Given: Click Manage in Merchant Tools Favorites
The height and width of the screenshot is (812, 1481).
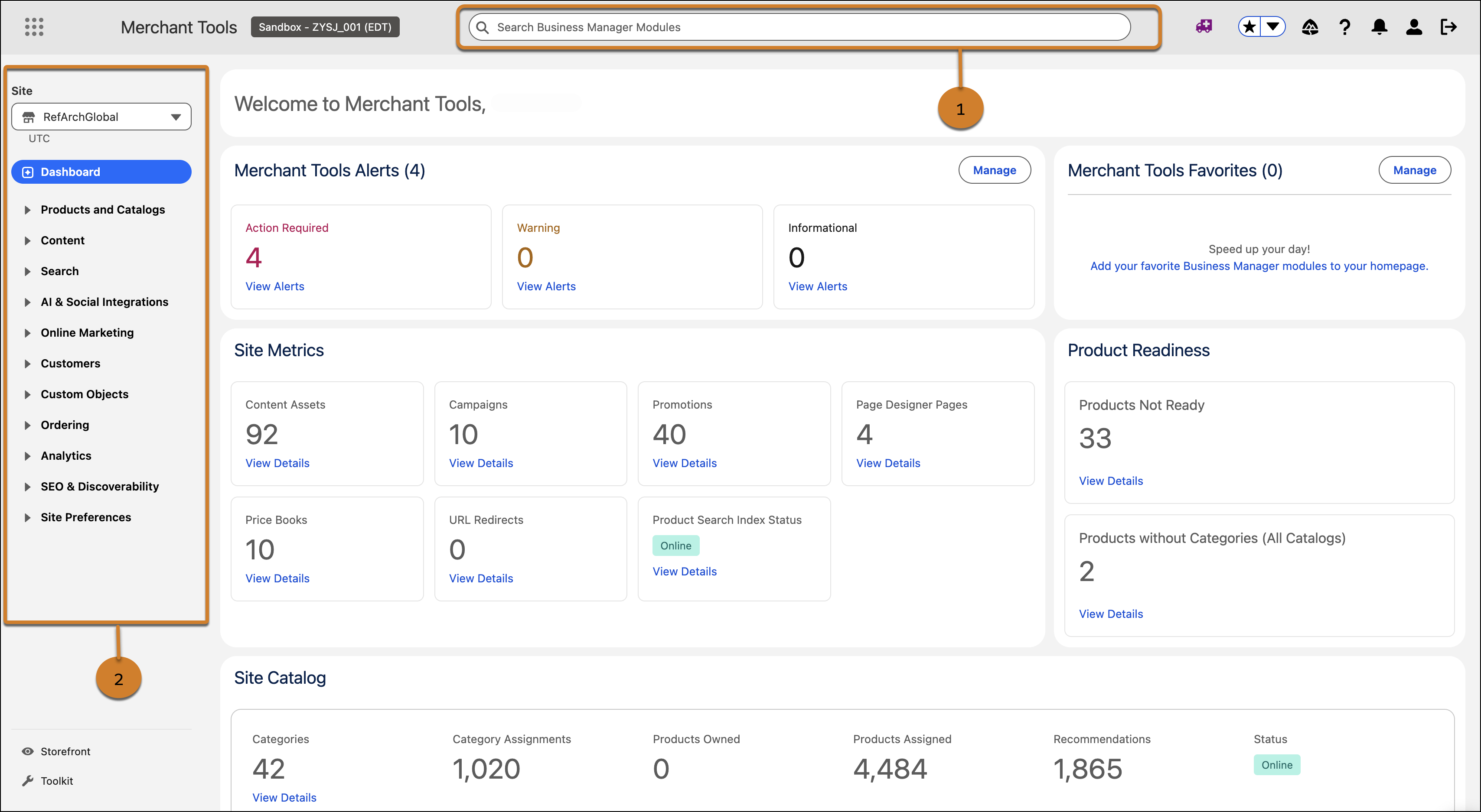Looking at the screenshot, I should (1414, 170).
